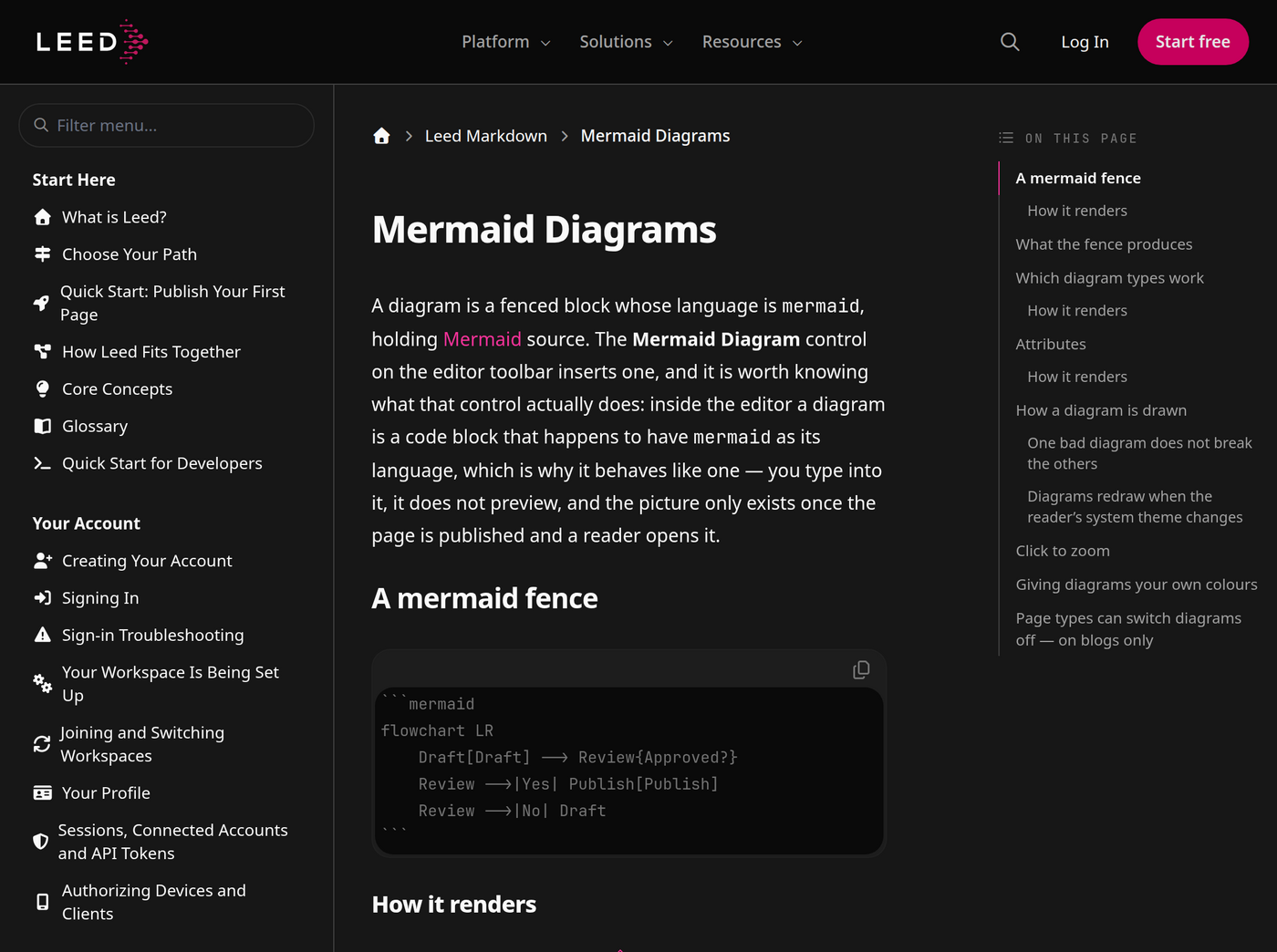The width and height of the screenshot is (1277, 952).
Task: Jump to Which diagram types work
Action: (x=1109, y=278)
